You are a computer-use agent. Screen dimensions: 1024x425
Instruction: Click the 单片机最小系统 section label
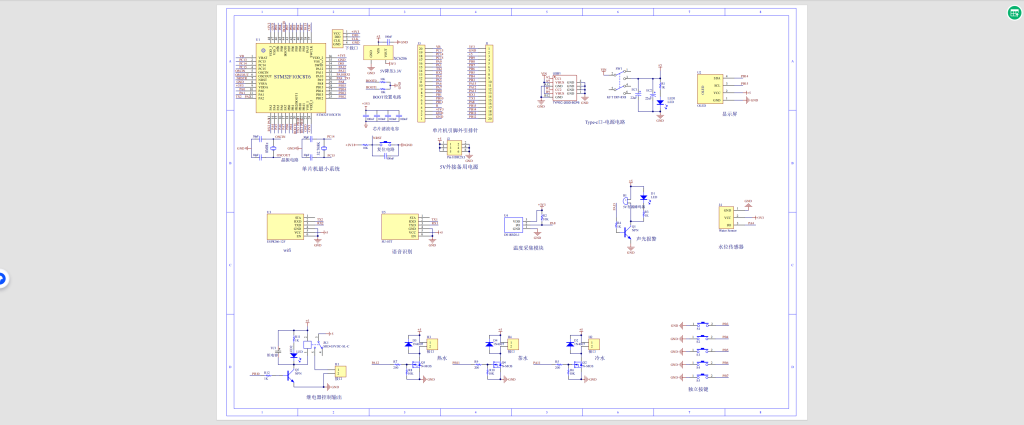[321, 169]
